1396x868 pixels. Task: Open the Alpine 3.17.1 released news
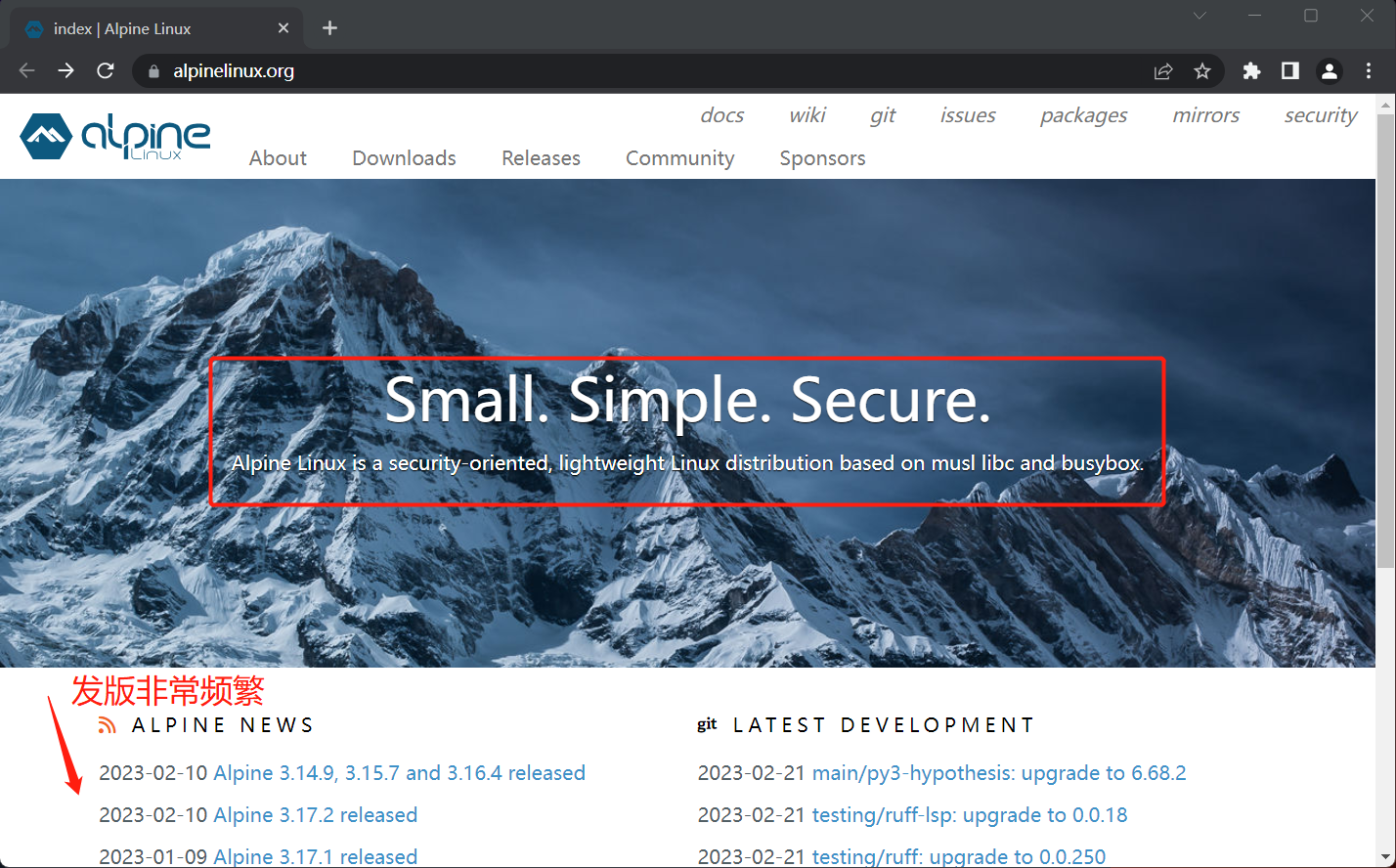click(315, 856)
